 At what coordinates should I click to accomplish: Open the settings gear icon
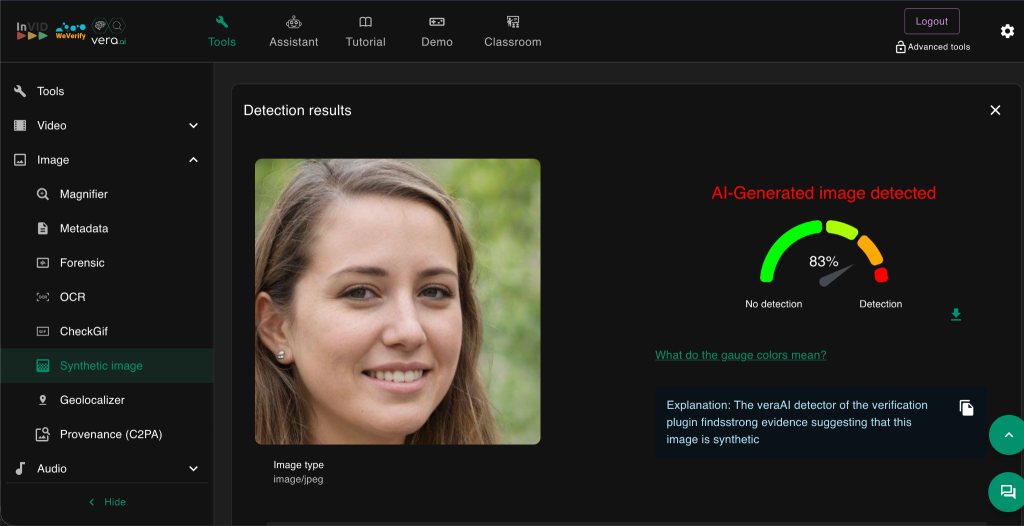pyautogui.click(x=1007, y=31)
